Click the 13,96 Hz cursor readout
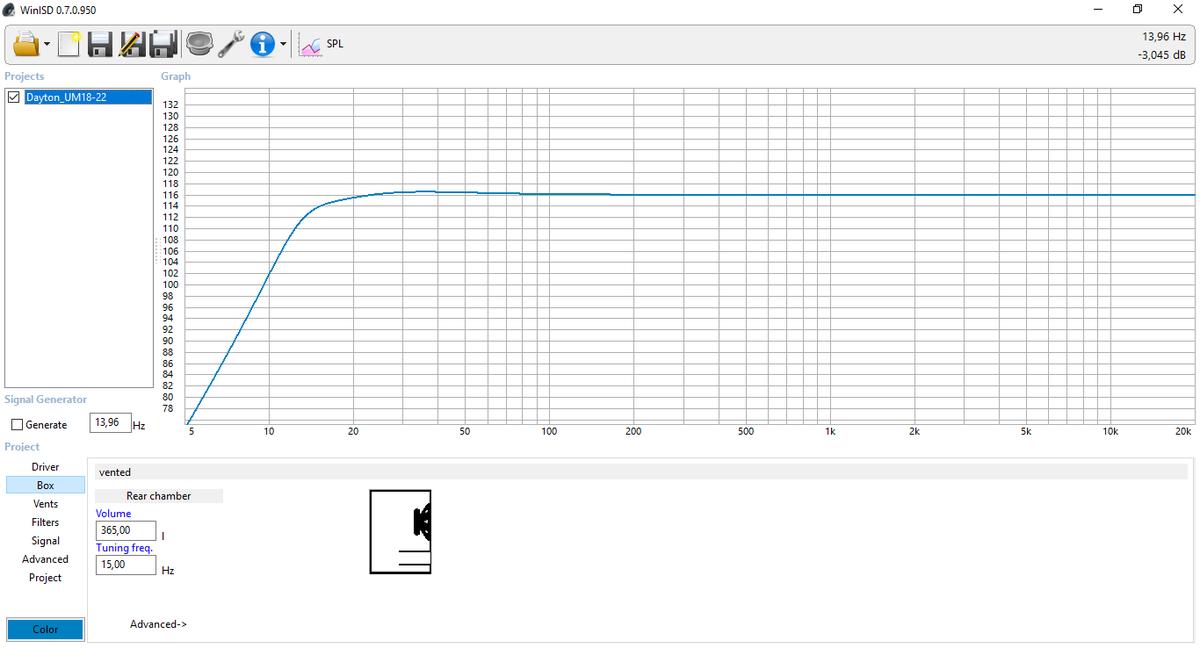 1164,36
